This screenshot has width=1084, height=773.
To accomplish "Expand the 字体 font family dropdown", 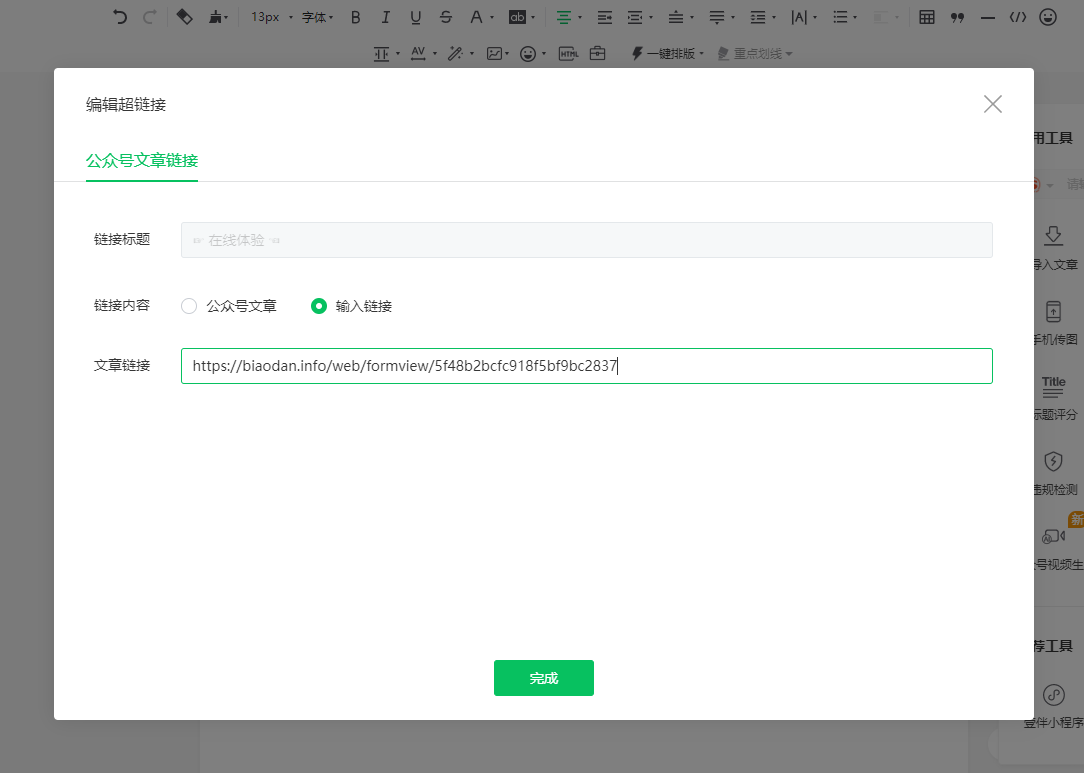I will pos(318,17).
